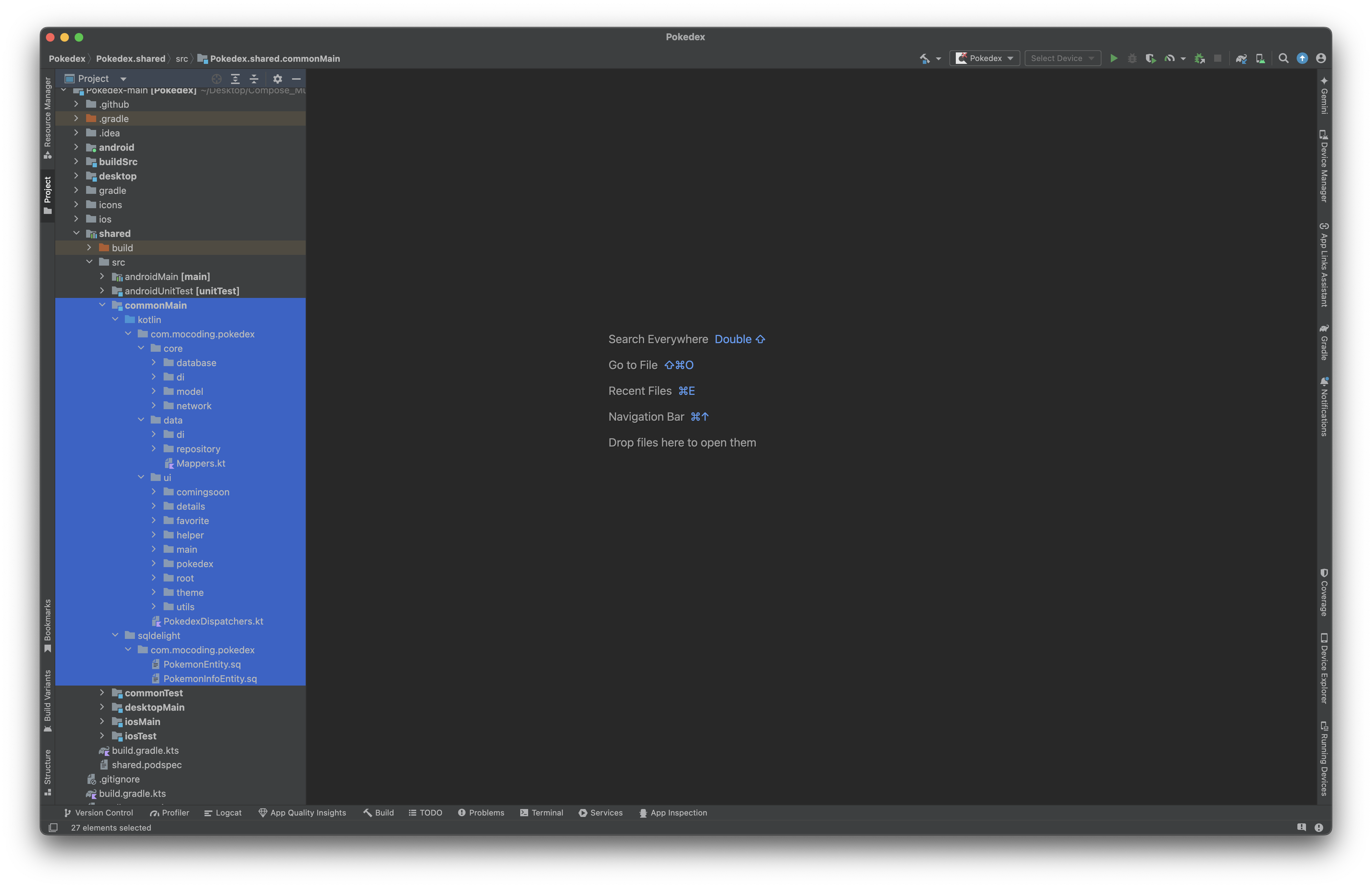Click Collapse All icon in Project panel

pyautogui.click(x=254, y=79)
